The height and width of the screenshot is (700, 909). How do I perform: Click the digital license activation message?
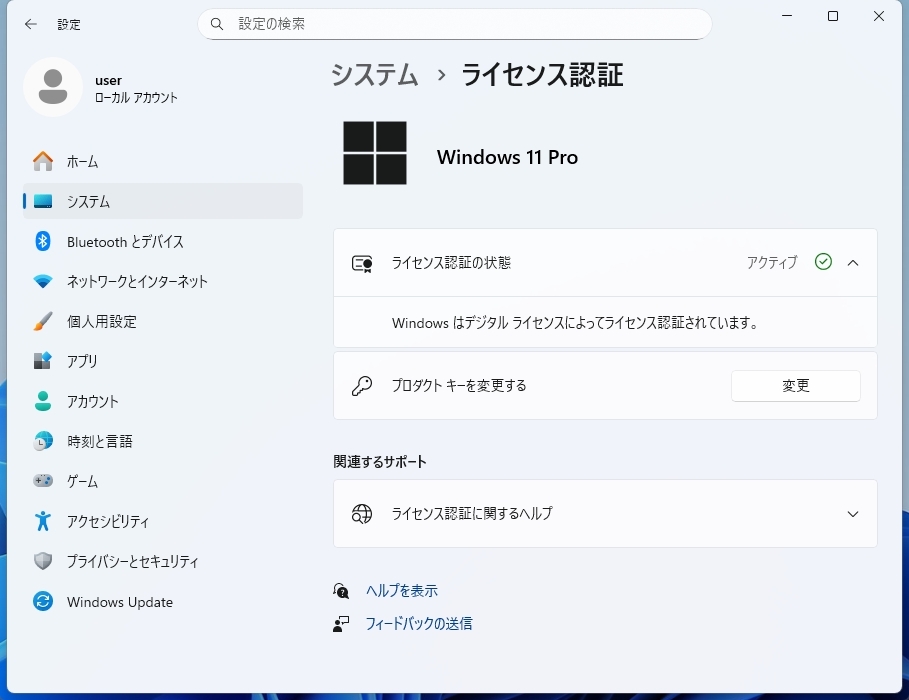coord(575,322)
